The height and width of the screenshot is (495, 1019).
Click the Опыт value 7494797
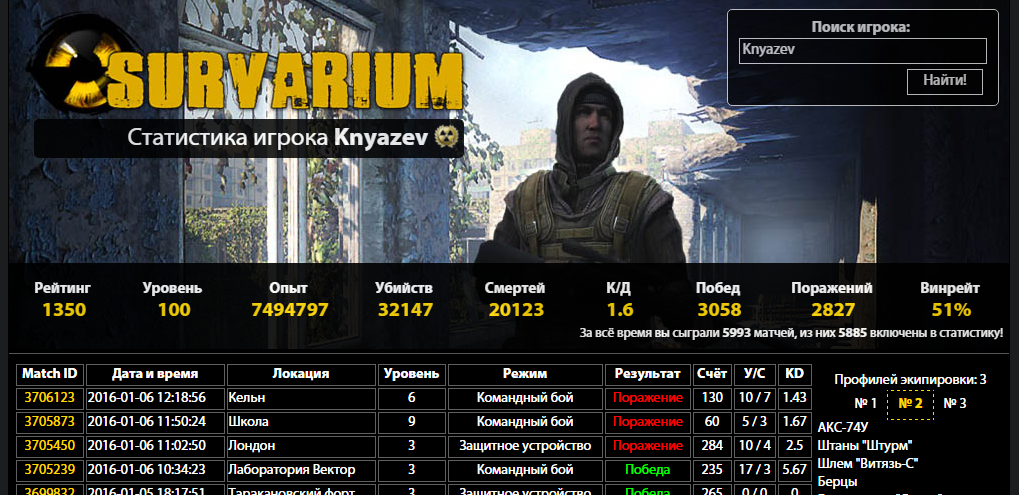(x=290, y=310)
